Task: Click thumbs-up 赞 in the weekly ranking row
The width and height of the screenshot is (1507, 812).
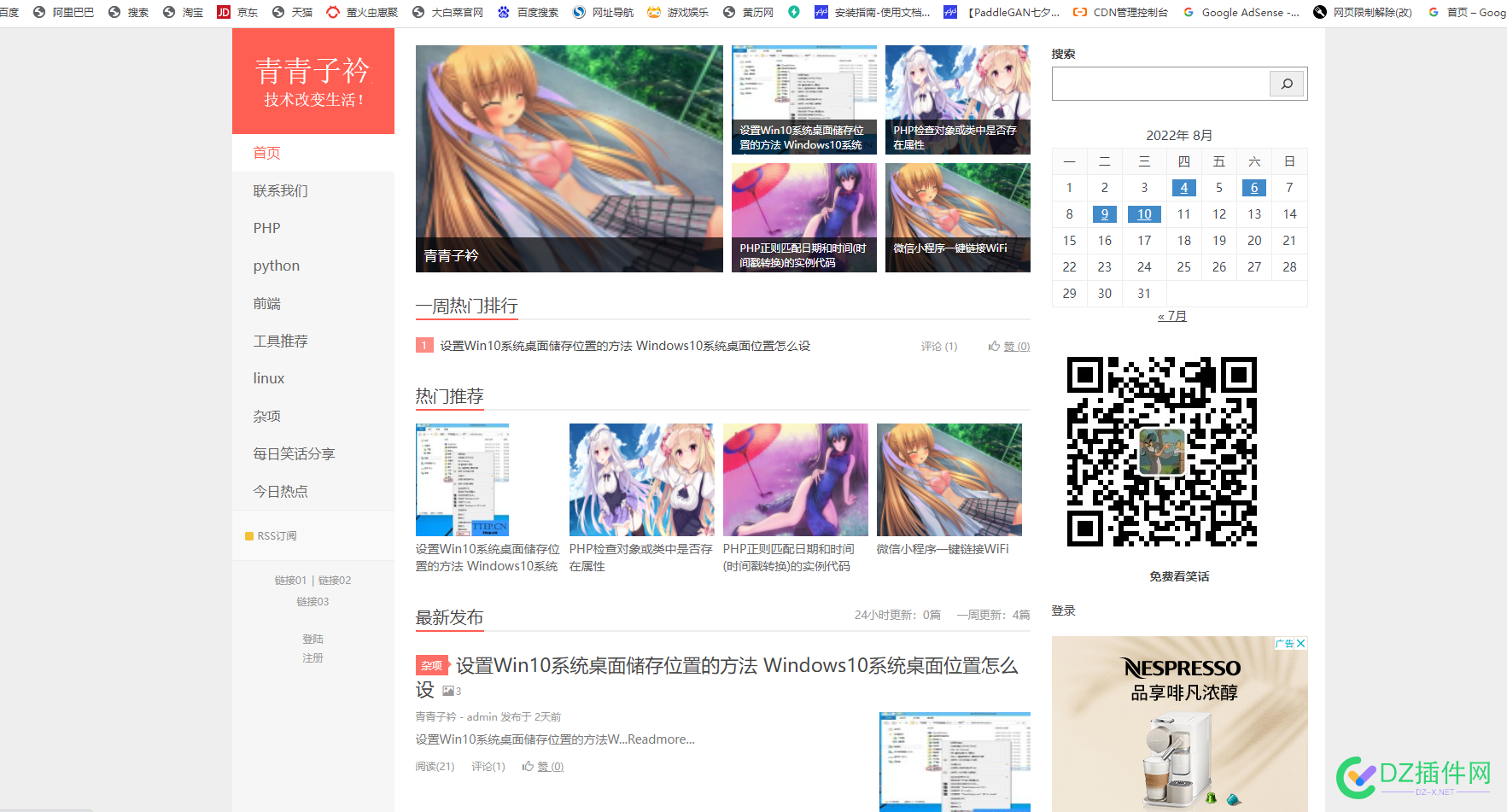Action: 1009,346
